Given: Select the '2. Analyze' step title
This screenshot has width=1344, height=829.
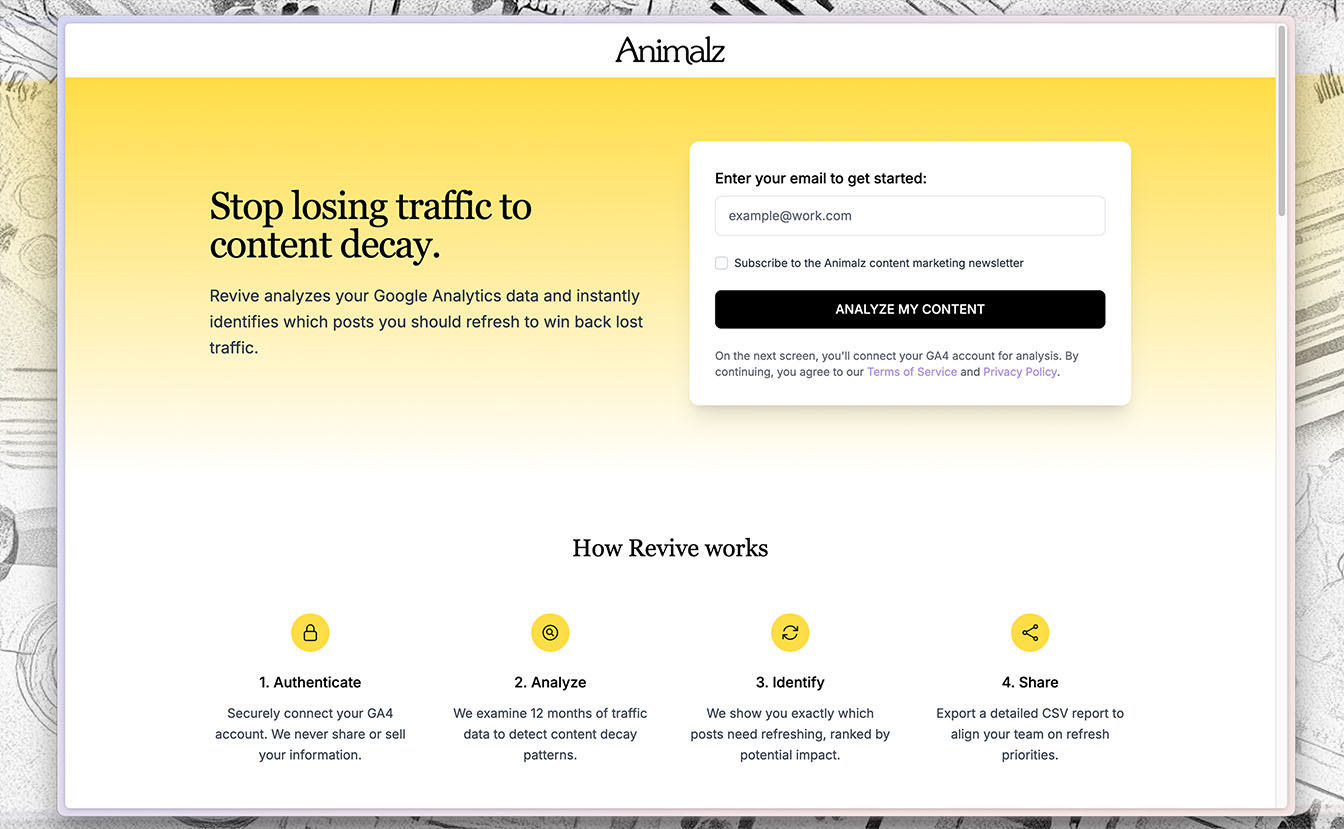Looking at the screenshot, I should tap(550, 682).
